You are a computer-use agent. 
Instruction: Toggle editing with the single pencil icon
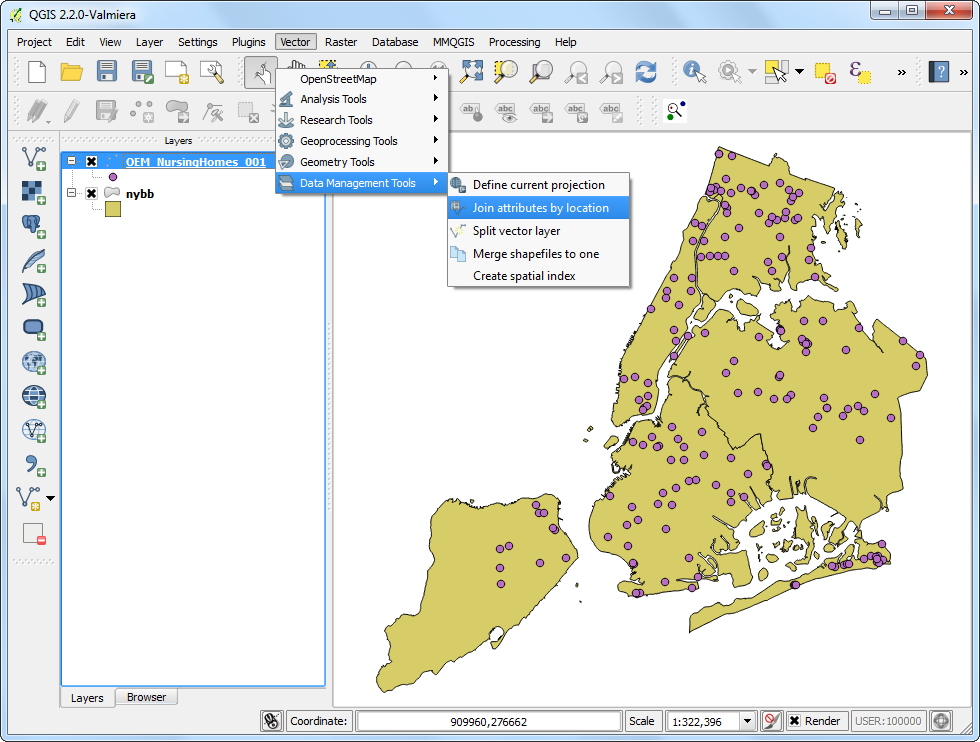[71, 111]
